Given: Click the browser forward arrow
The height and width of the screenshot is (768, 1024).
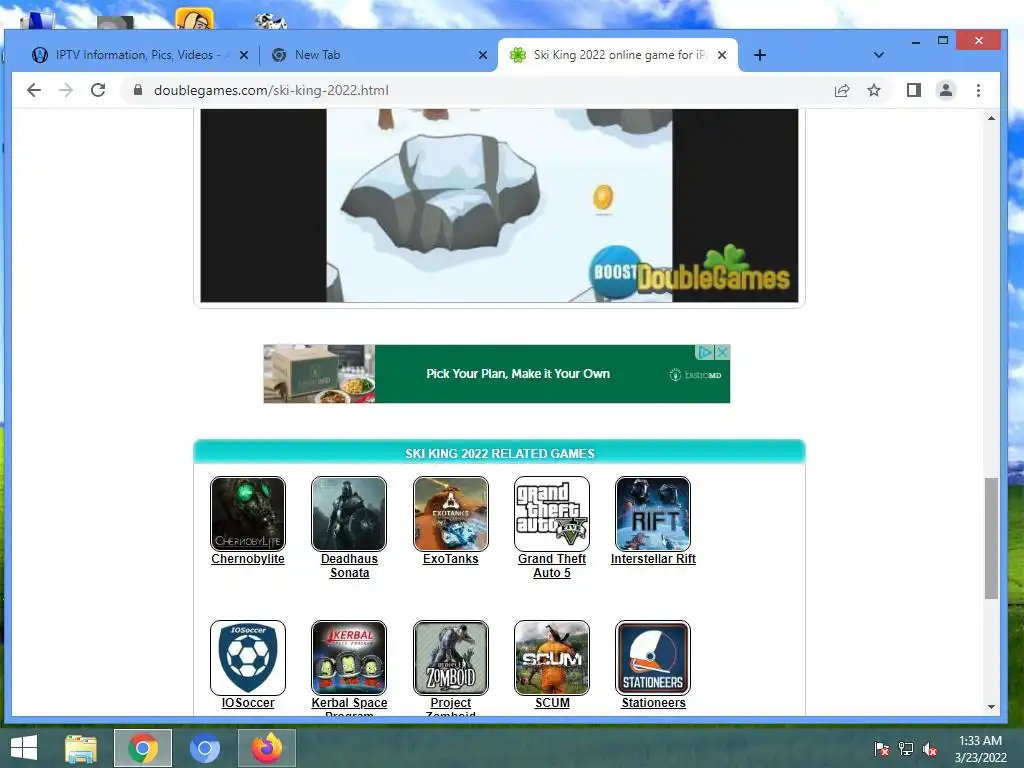Looking at the screenshot, I should (x=66, y=90).
